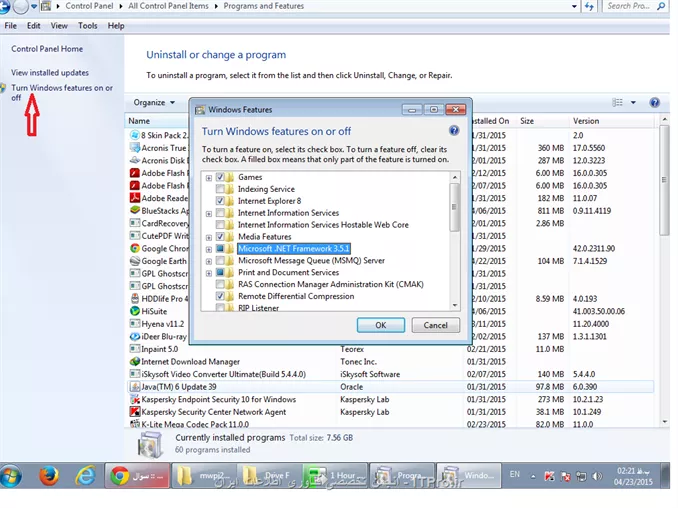Select Internet Download Manager icon
678x508 pixels.
point(135,361)
